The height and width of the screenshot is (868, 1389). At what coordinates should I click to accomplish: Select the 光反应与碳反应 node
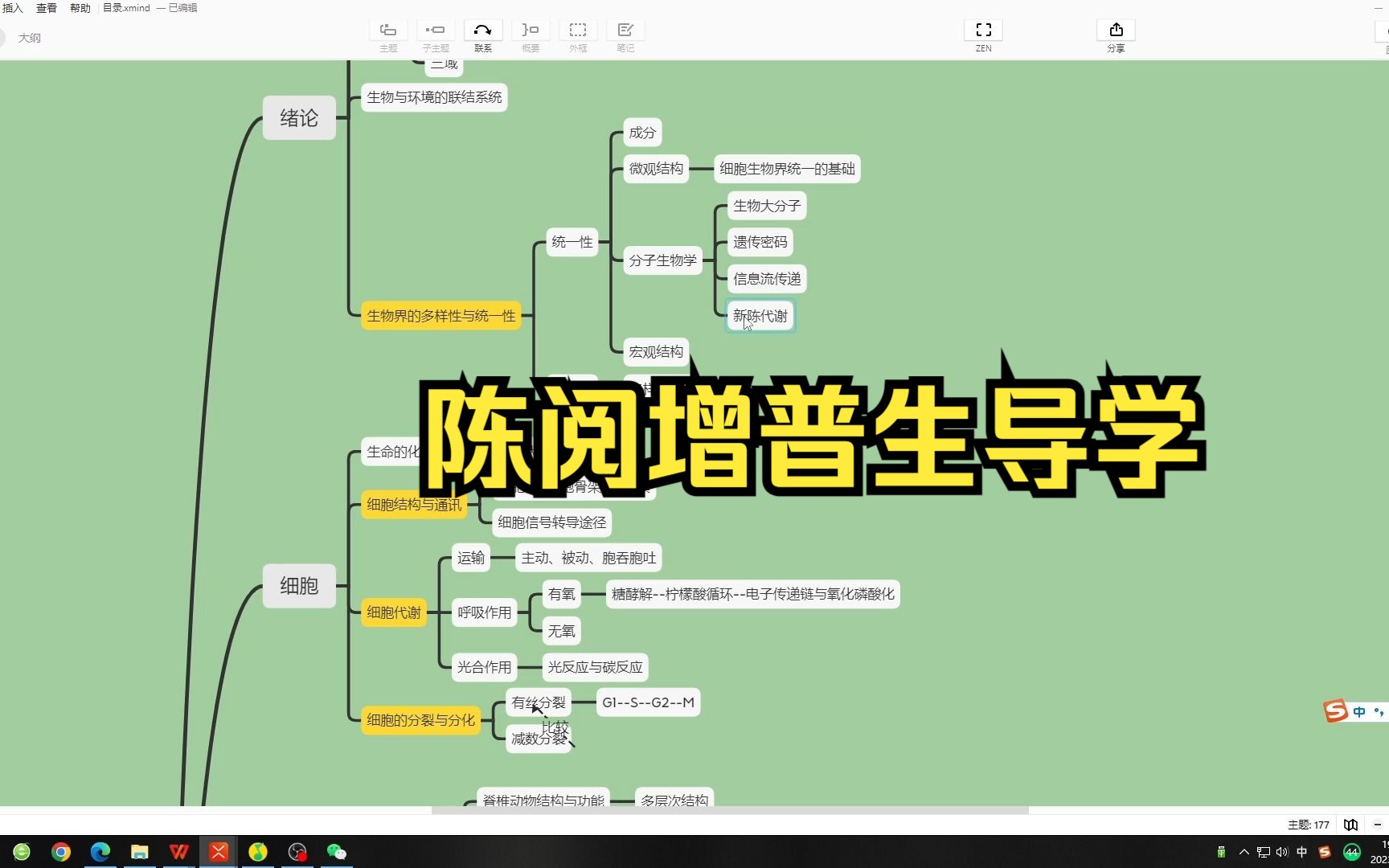pyautogui.click(x=596, y=667)
